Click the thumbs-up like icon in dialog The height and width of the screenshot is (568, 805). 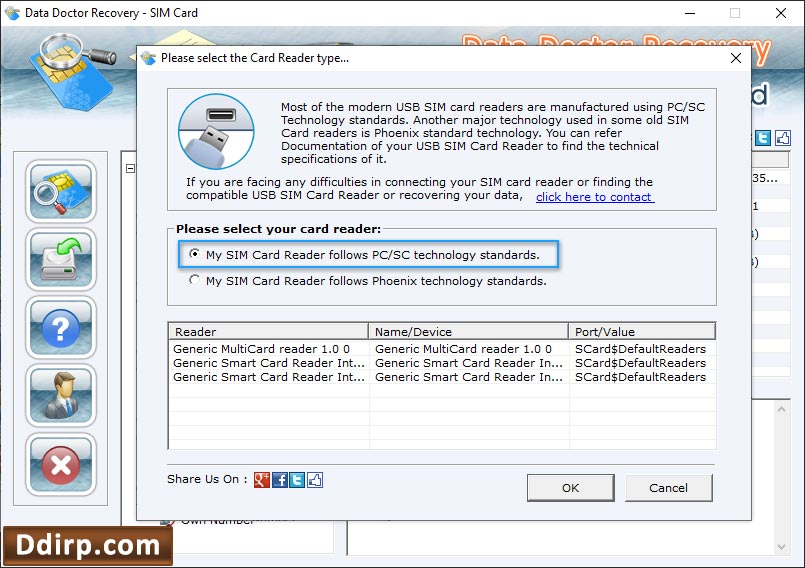(x=315, y=480)
